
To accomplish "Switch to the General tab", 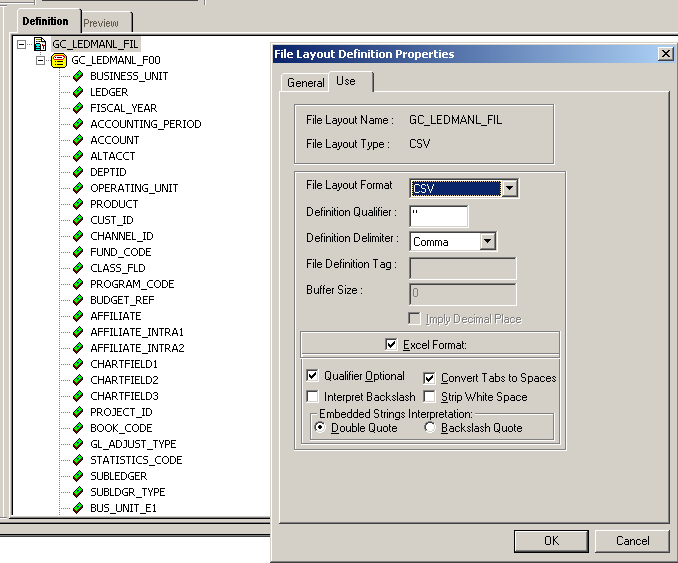I will 306,83.
